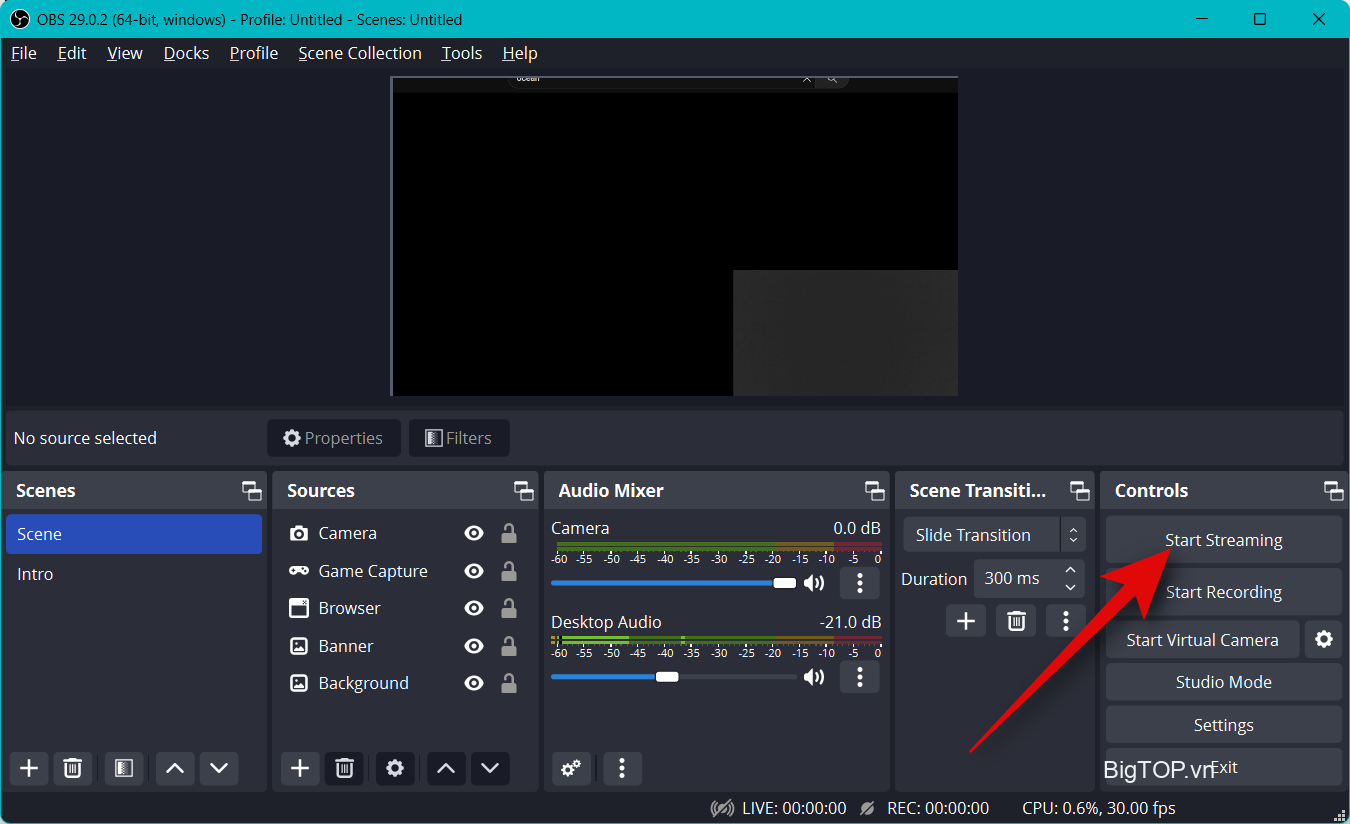Open the Docks menu
Viewport: 1350px width, 824px height.
click(x=187, y=53)
